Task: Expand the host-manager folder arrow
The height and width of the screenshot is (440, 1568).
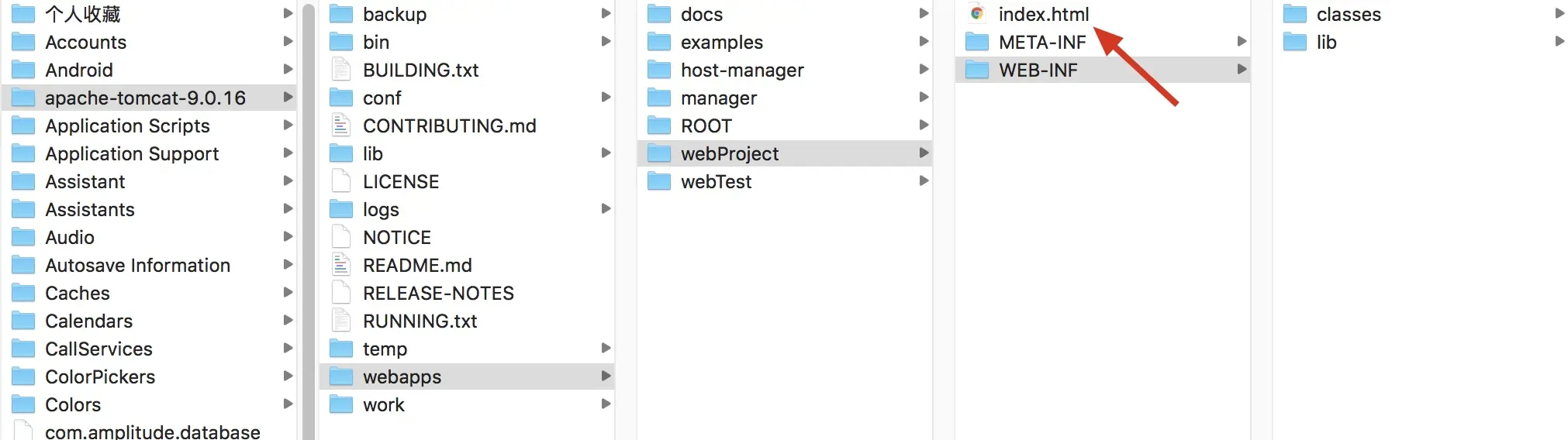Action: (924, 69)
